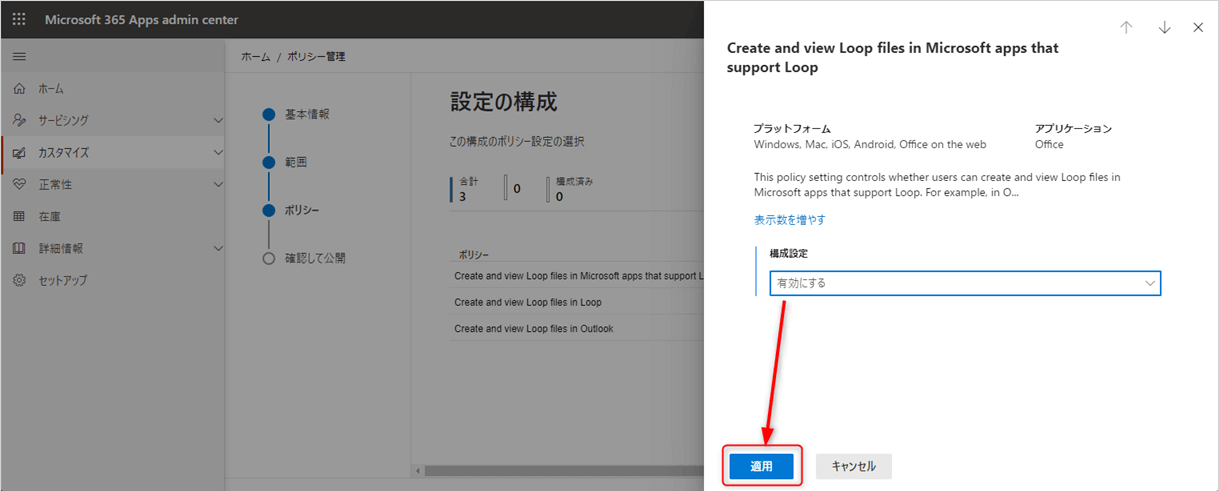
Task: Select the ポリシー wizard step
Action: [302, 210]
